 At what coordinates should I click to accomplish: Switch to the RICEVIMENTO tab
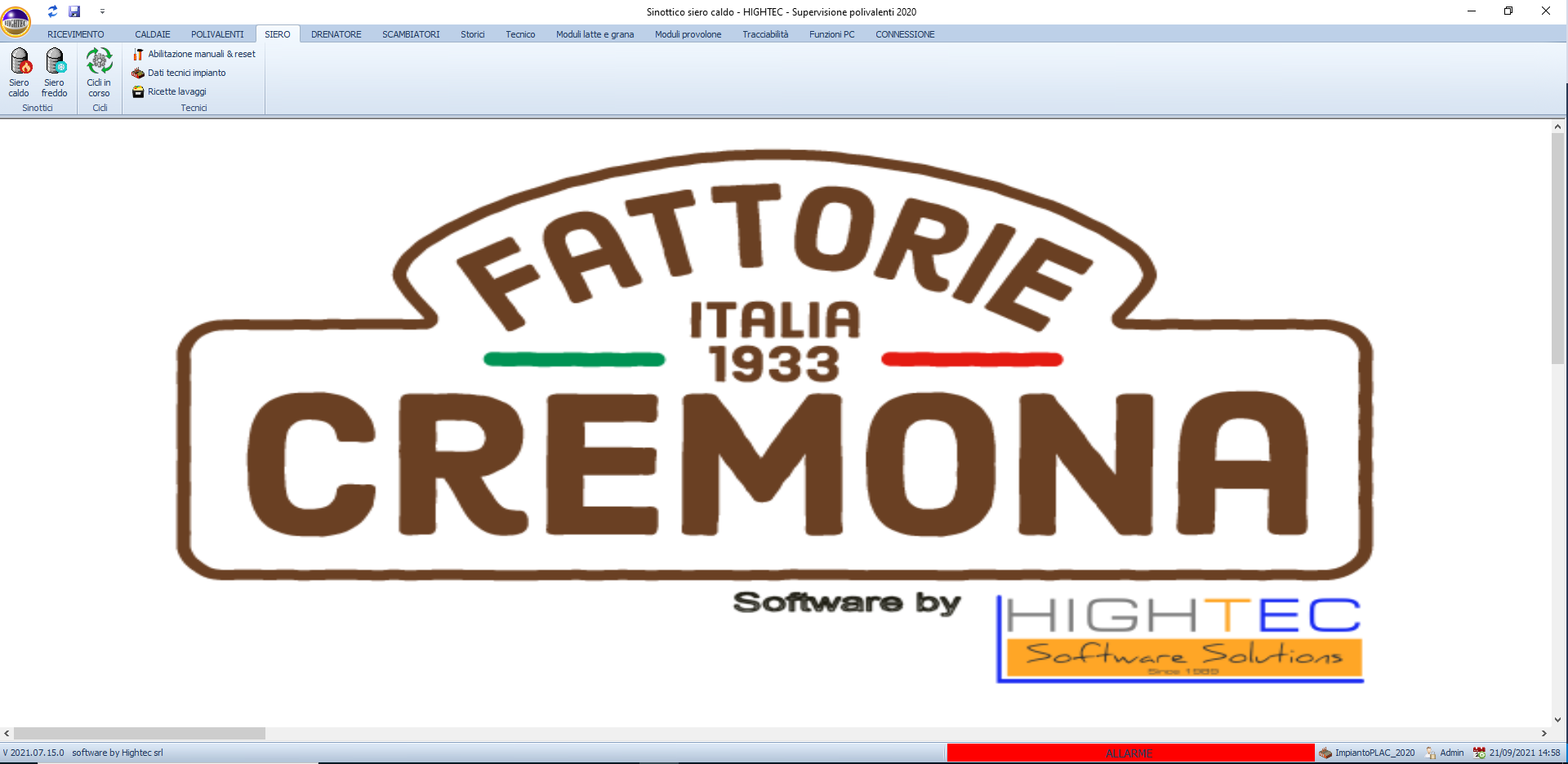pyautogui.click(x=76, y=34)
